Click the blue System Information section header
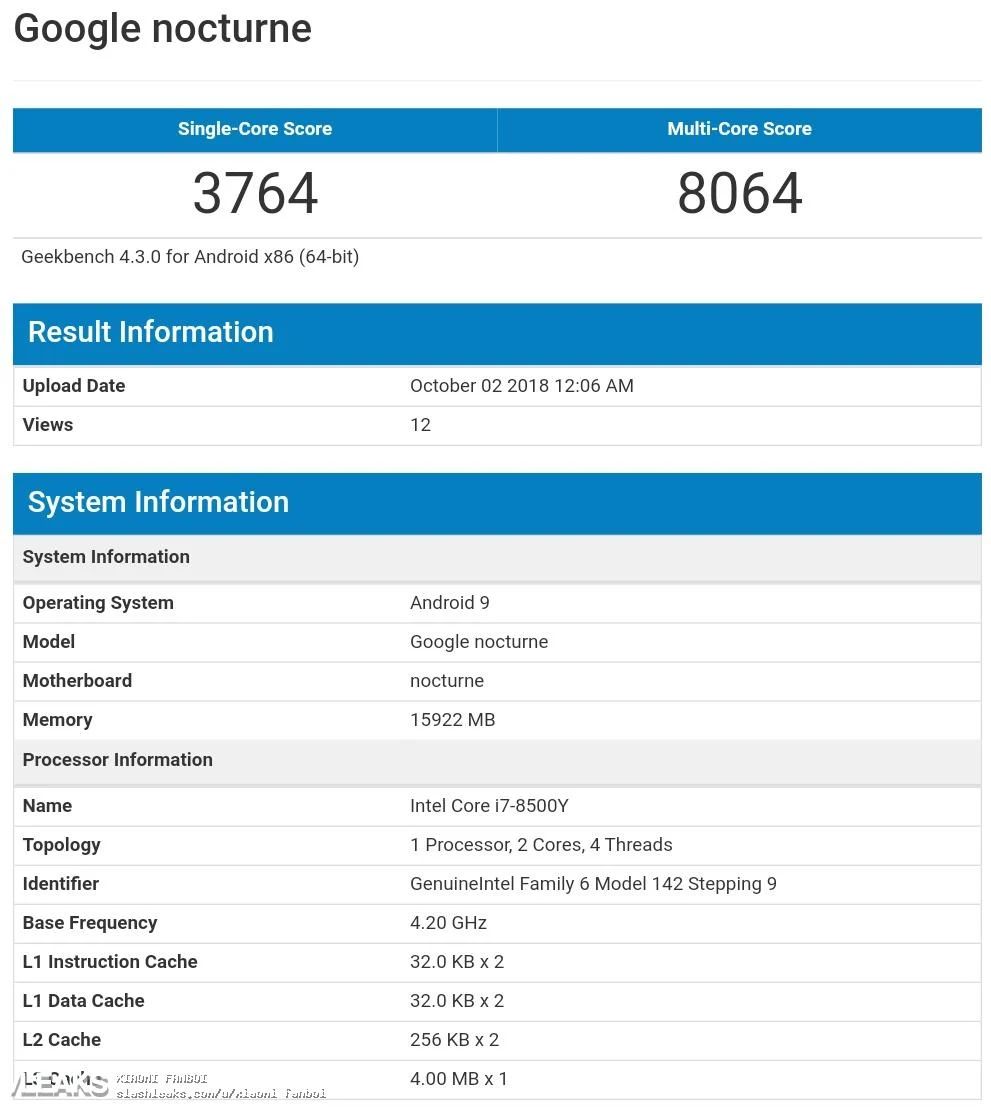This screenshot has height=1116, width=991. [x=497, y=502]
